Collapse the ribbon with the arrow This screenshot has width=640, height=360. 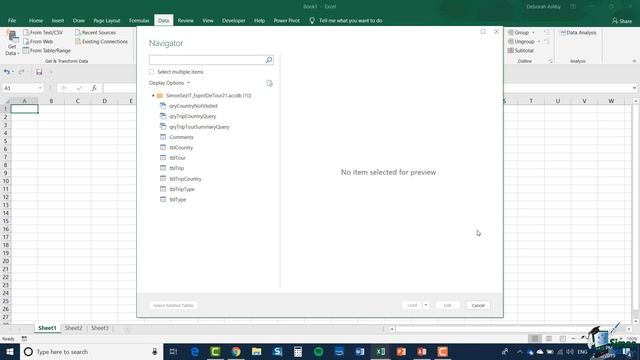(x=634, y=61)
